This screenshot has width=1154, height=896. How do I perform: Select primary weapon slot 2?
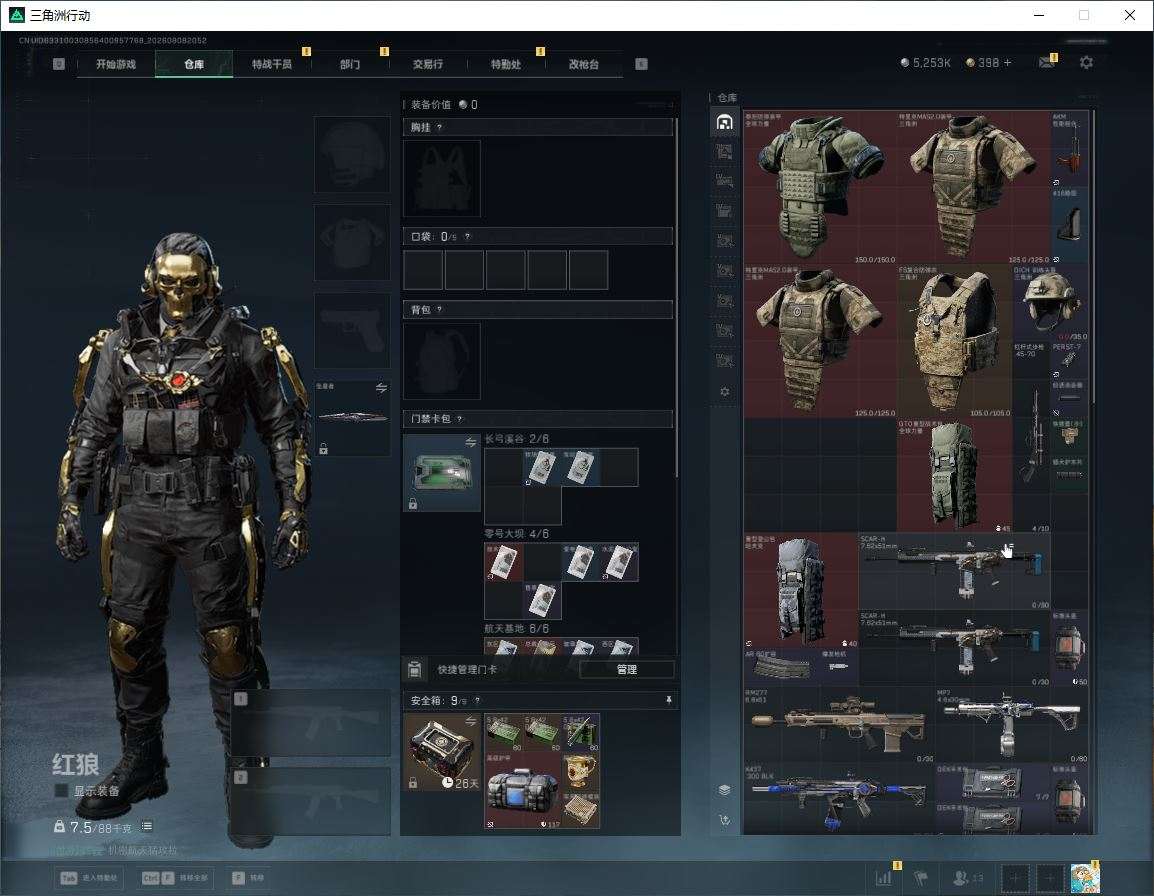(311, 802)
